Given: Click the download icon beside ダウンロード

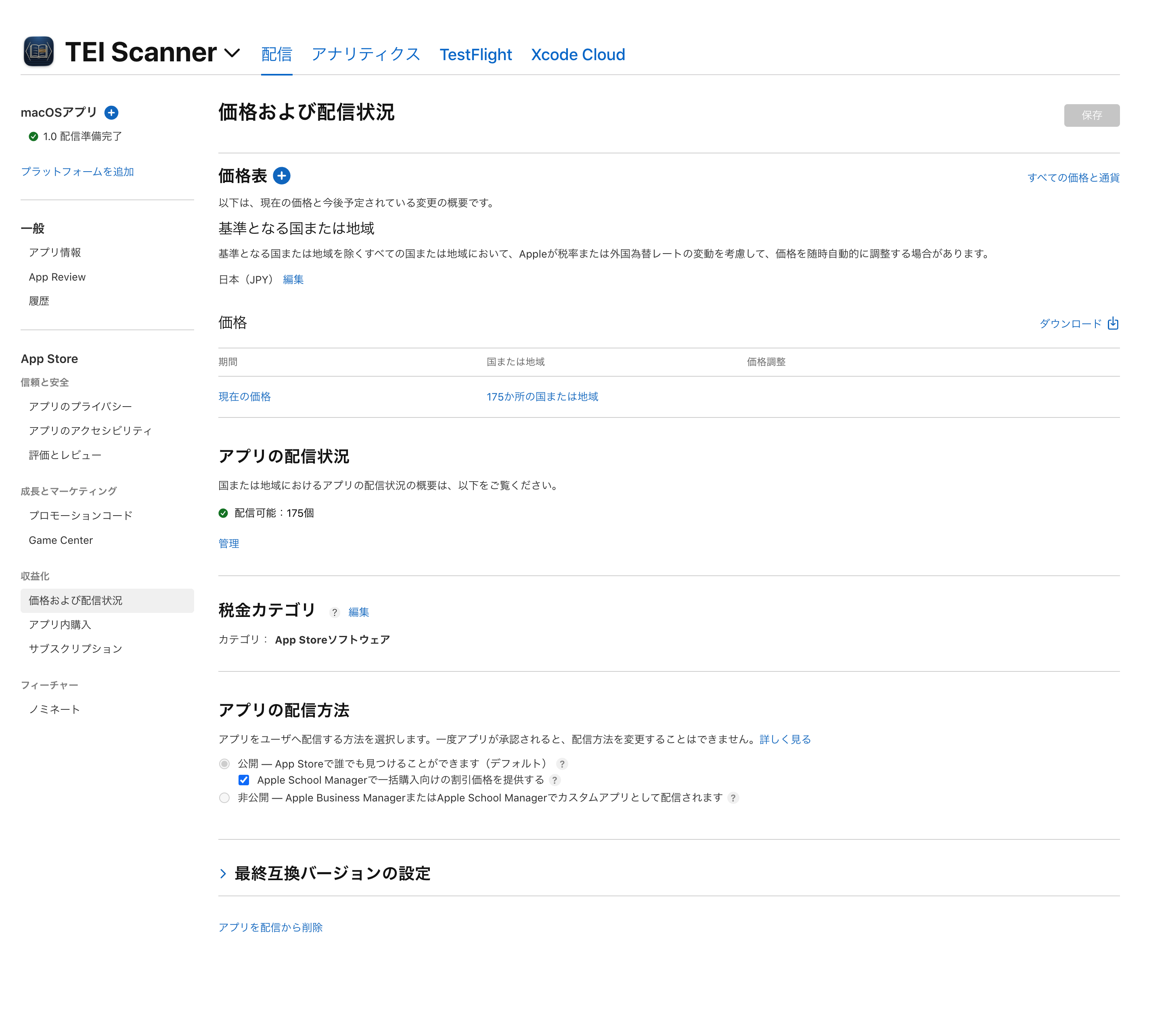Looking at the screenshot, I should [1113, 324].
